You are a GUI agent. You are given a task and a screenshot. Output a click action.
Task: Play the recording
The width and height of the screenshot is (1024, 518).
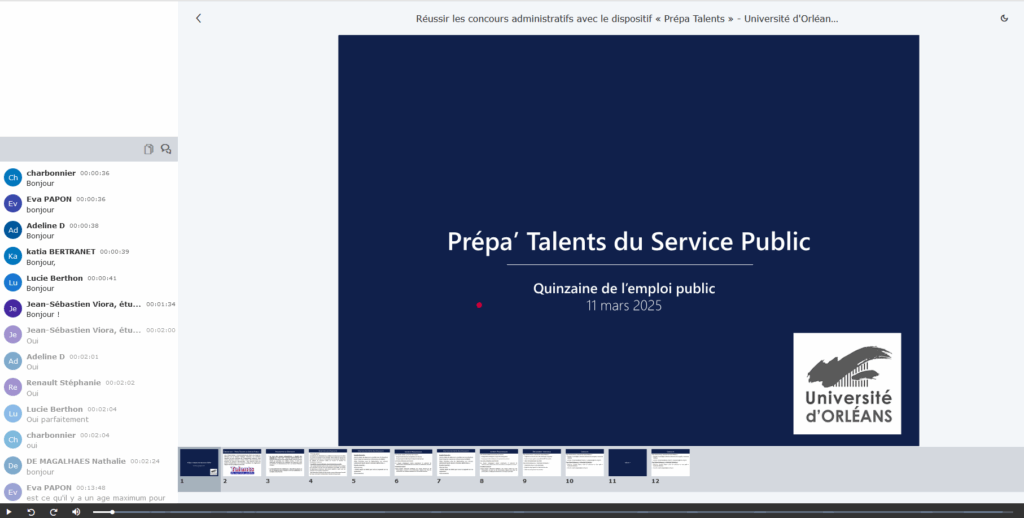click(8, 511)
